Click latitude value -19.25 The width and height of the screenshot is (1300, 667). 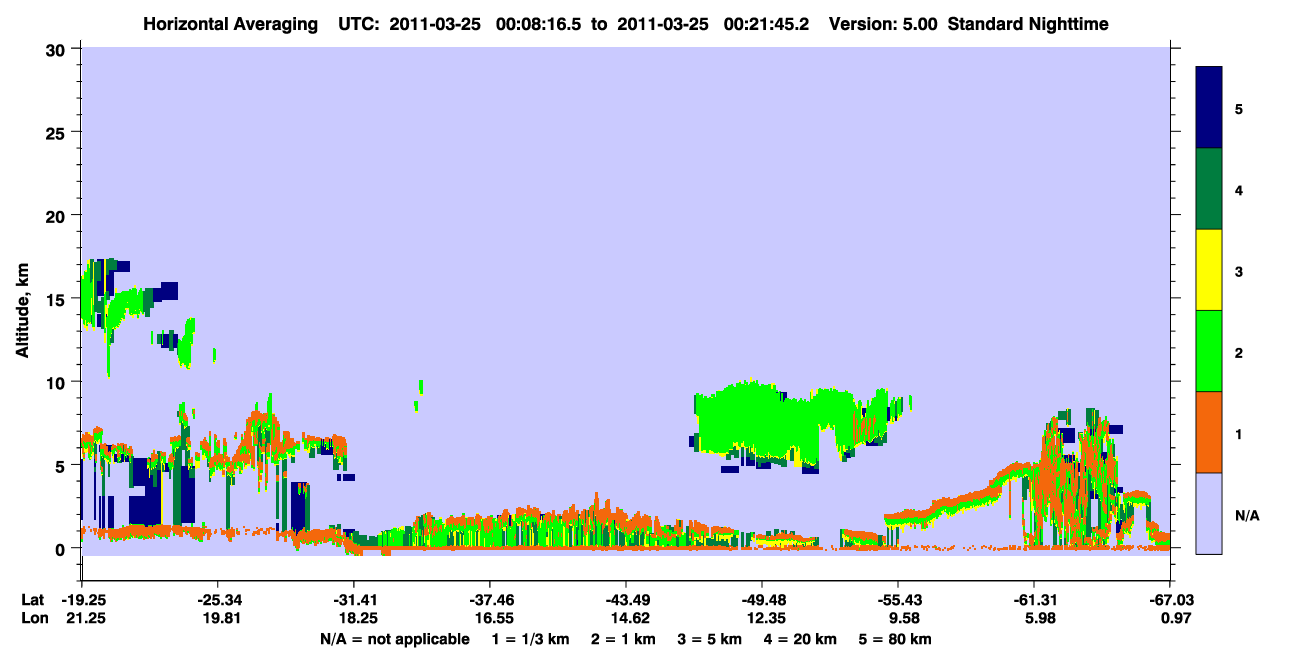82,600
